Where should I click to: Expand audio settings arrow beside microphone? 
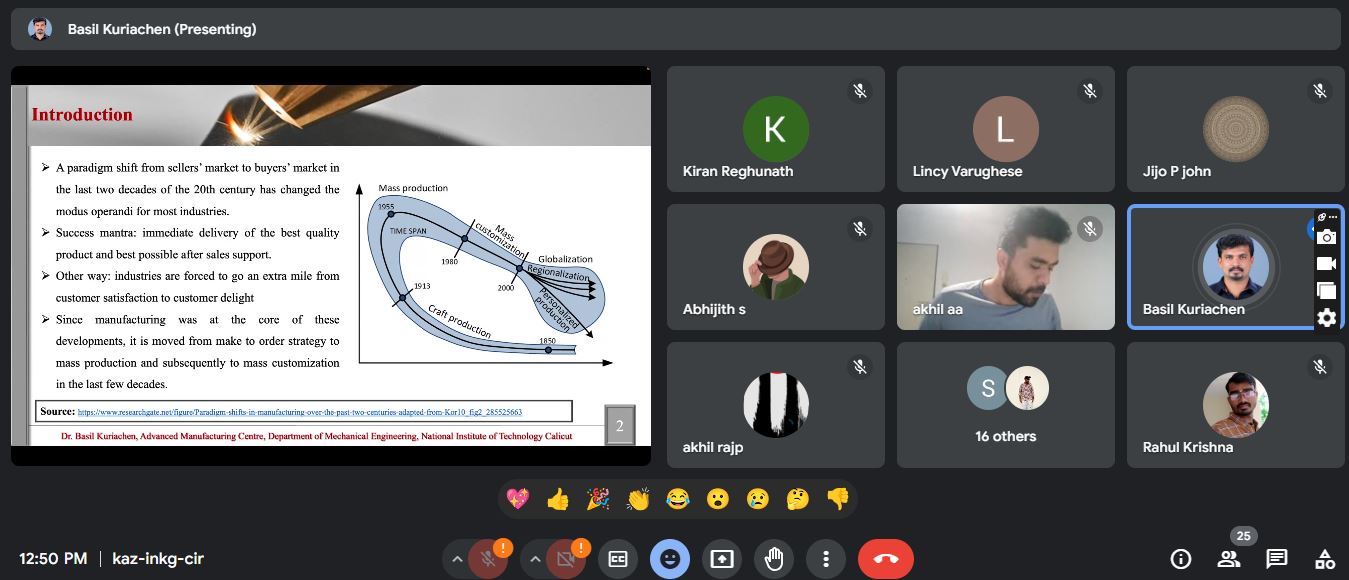click(x=457, y=559)
